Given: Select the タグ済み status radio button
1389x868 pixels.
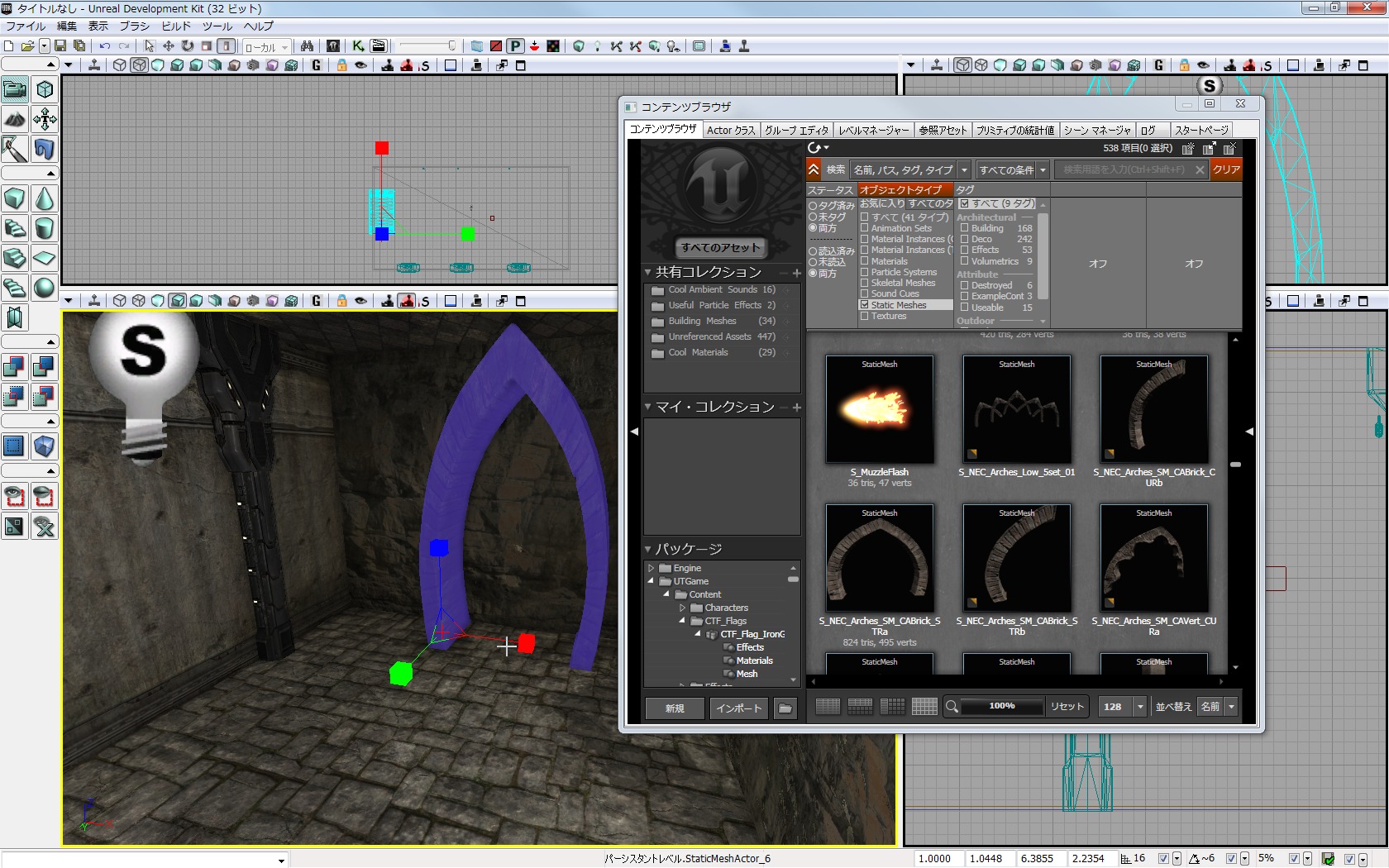Looking at the screenshot, I should (x=813, y=206).
